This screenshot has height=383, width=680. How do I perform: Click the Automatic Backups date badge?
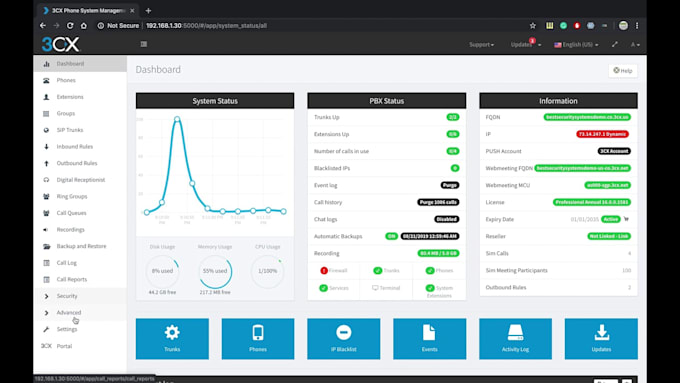[x=430, y=236]
